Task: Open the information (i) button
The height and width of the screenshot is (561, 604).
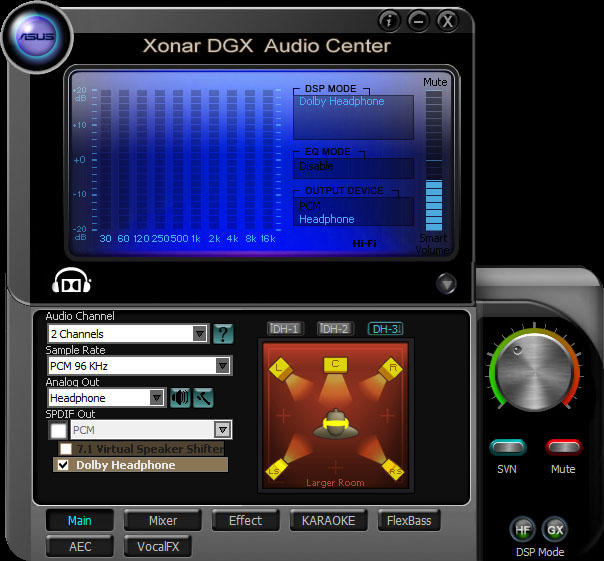Action: coord(389,21)
